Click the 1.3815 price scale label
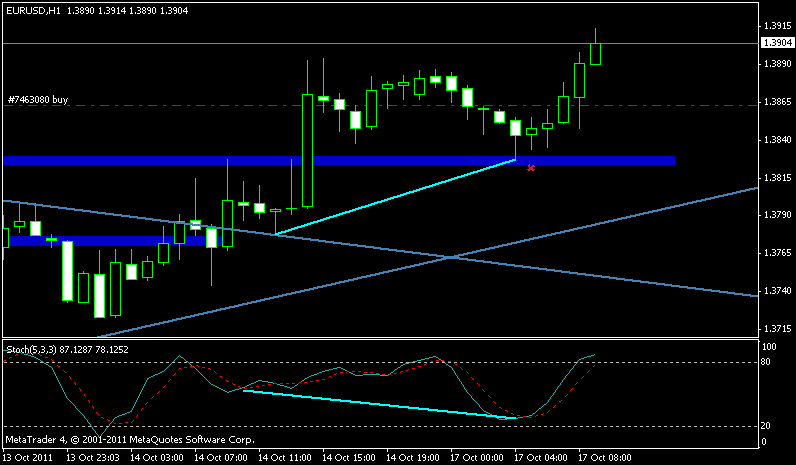The width and height of the screenshot is (796, 465). [778, 178]
